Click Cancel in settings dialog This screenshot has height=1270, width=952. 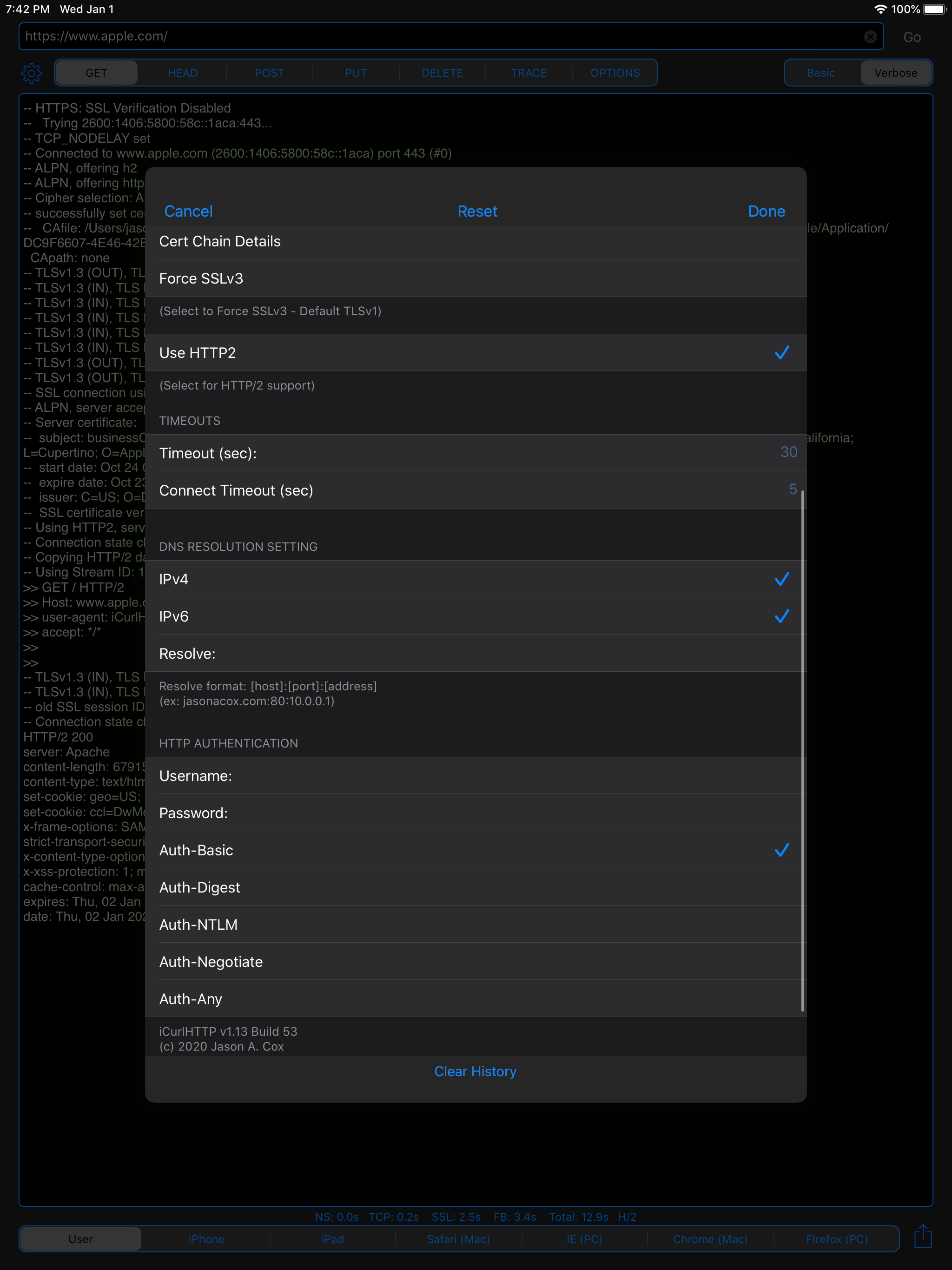(188, 212)
